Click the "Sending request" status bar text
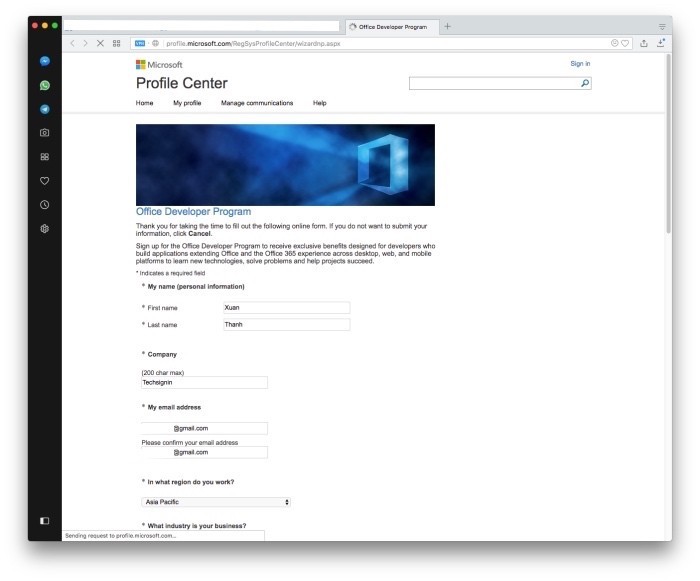 click(121, 535)
